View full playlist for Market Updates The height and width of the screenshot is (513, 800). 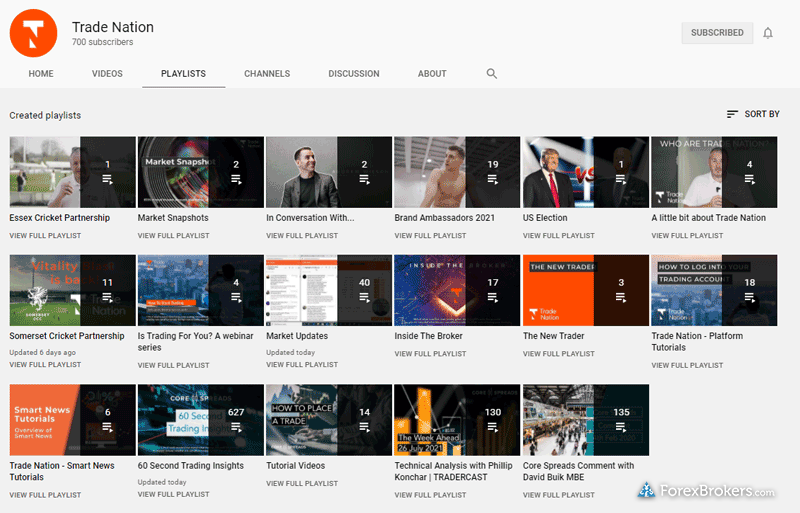[x=302, y=364]
